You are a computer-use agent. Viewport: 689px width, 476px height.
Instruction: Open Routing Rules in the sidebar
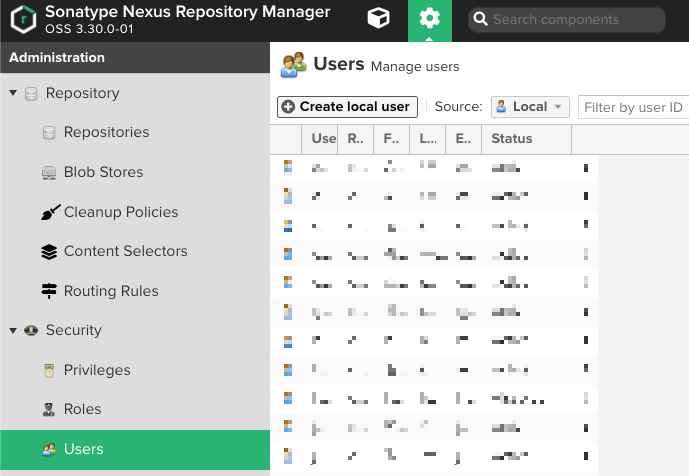click(111, 291)
